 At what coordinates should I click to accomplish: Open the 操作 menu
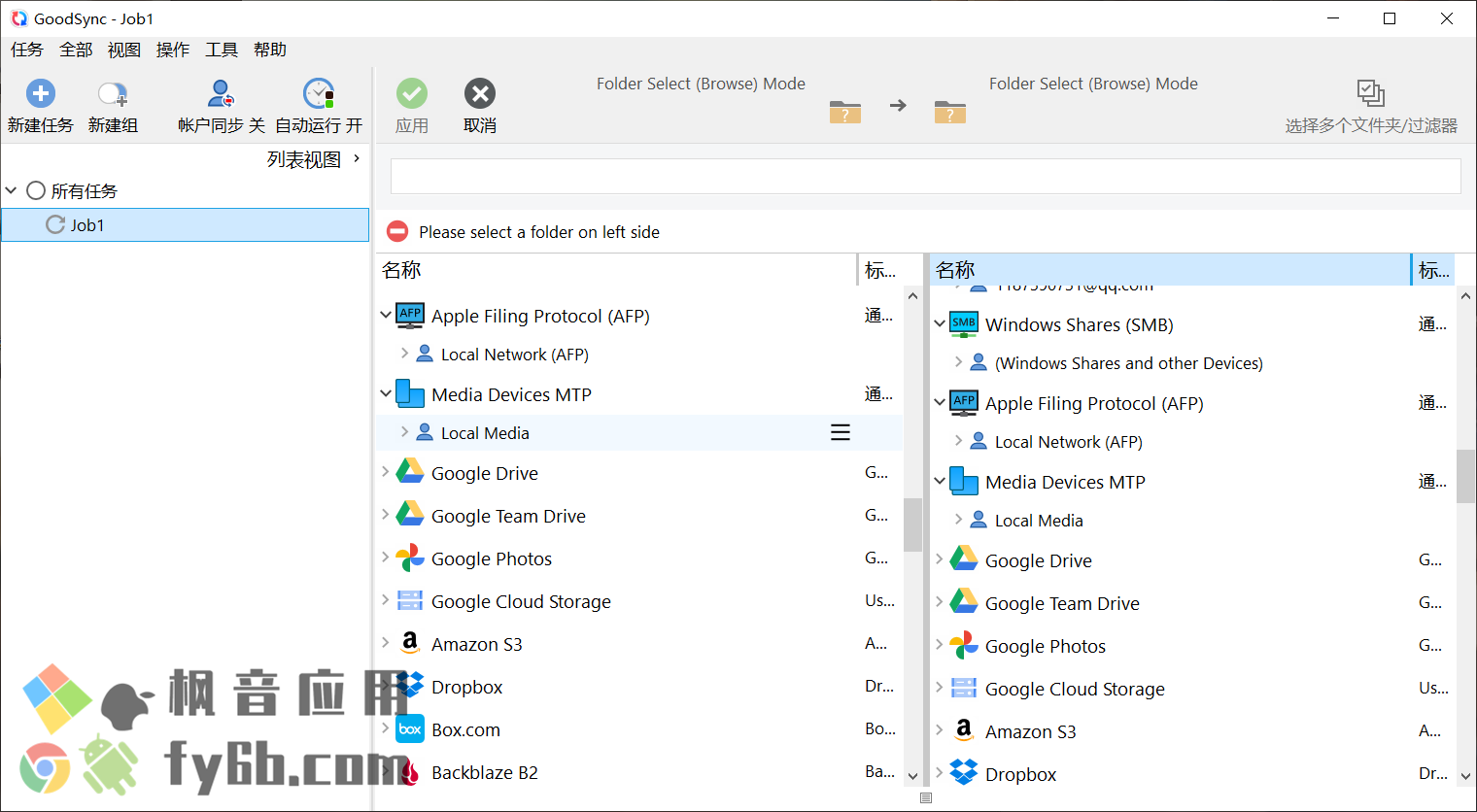173,50
